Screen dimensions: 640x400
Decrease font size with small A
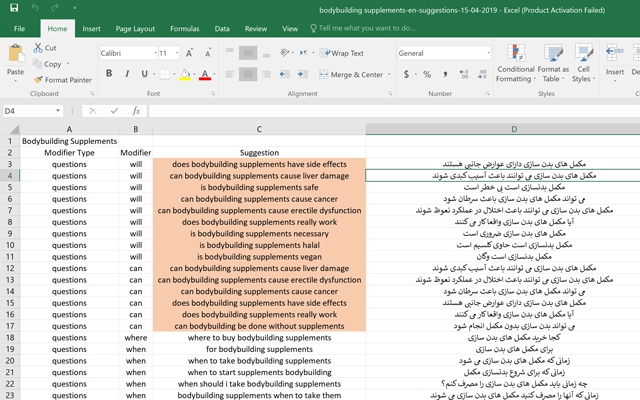(208, 53)
